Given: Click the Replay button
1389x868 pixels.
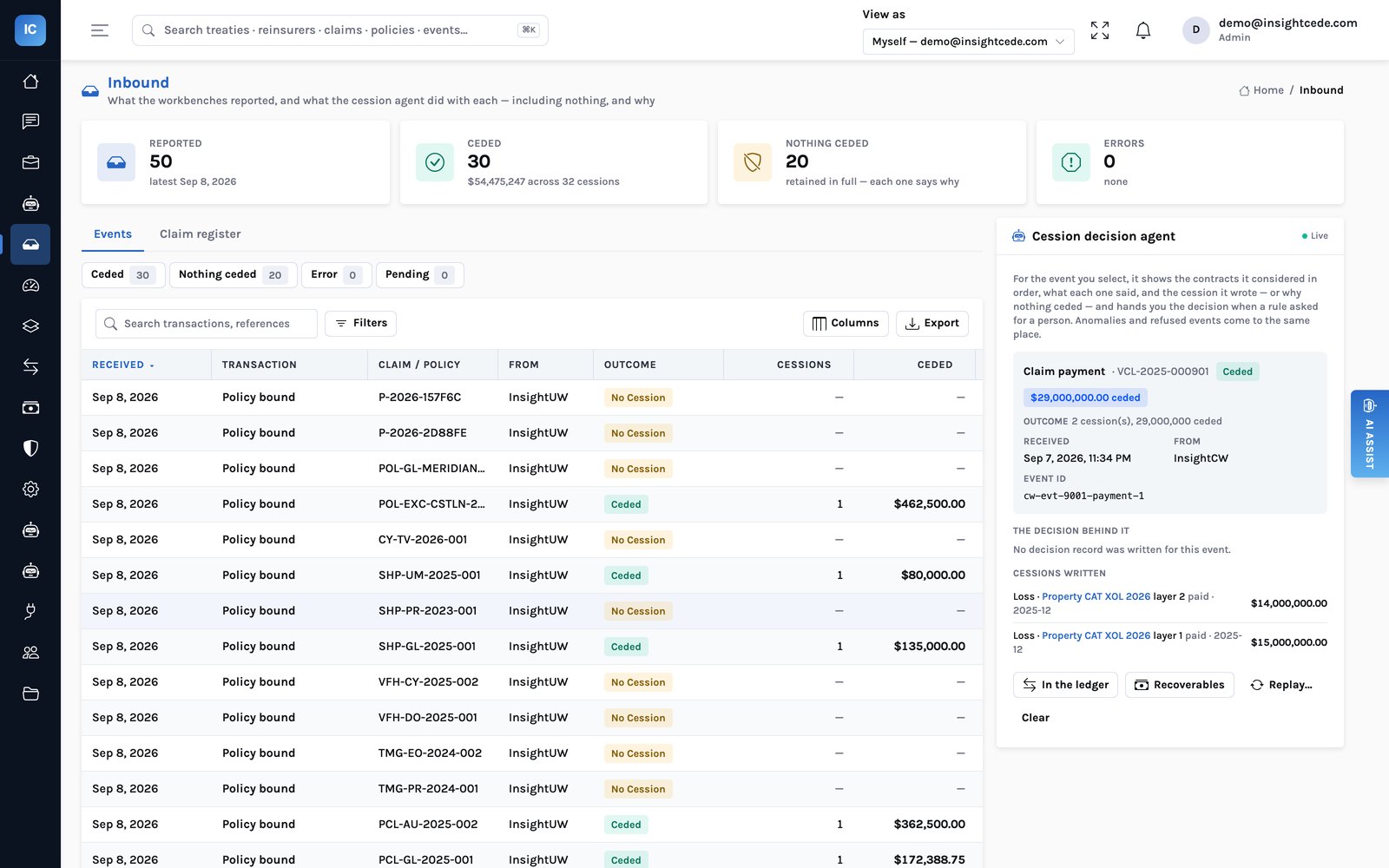Looking at the screenshot, I should point(1281,685).
